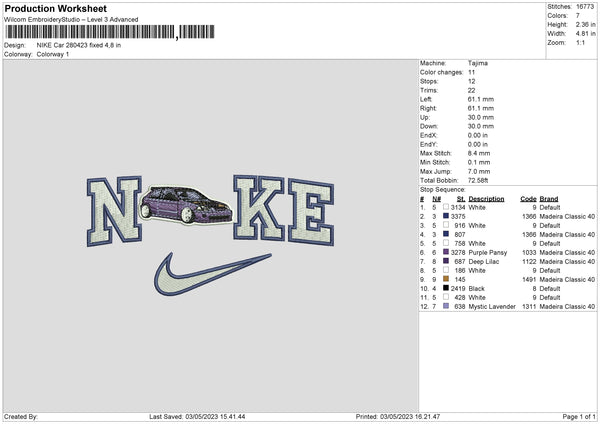Screen dimensions: 600x424
Task: Click the "Code" column header
Action: 528,199
